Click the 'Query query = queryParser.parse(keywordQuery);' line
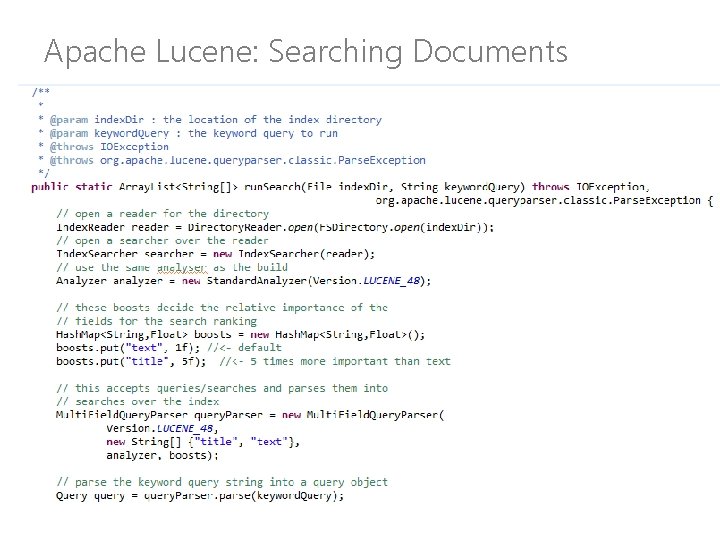Image resolution: width=720 pixels, height=540 pixels. 200,496
